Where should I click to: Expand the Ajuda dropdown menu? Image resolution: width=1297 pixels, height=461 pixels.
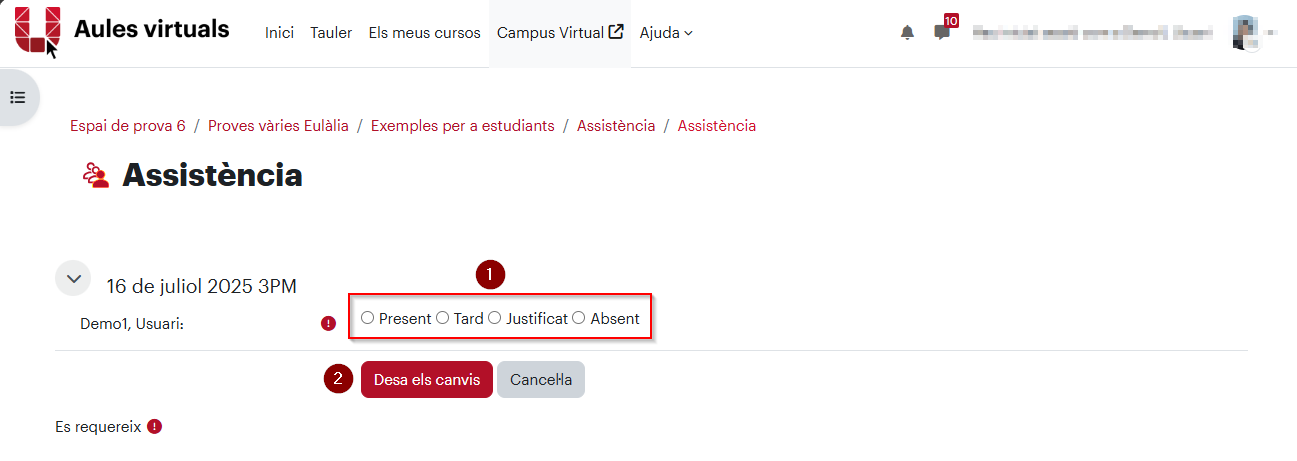tap(666, 33)
